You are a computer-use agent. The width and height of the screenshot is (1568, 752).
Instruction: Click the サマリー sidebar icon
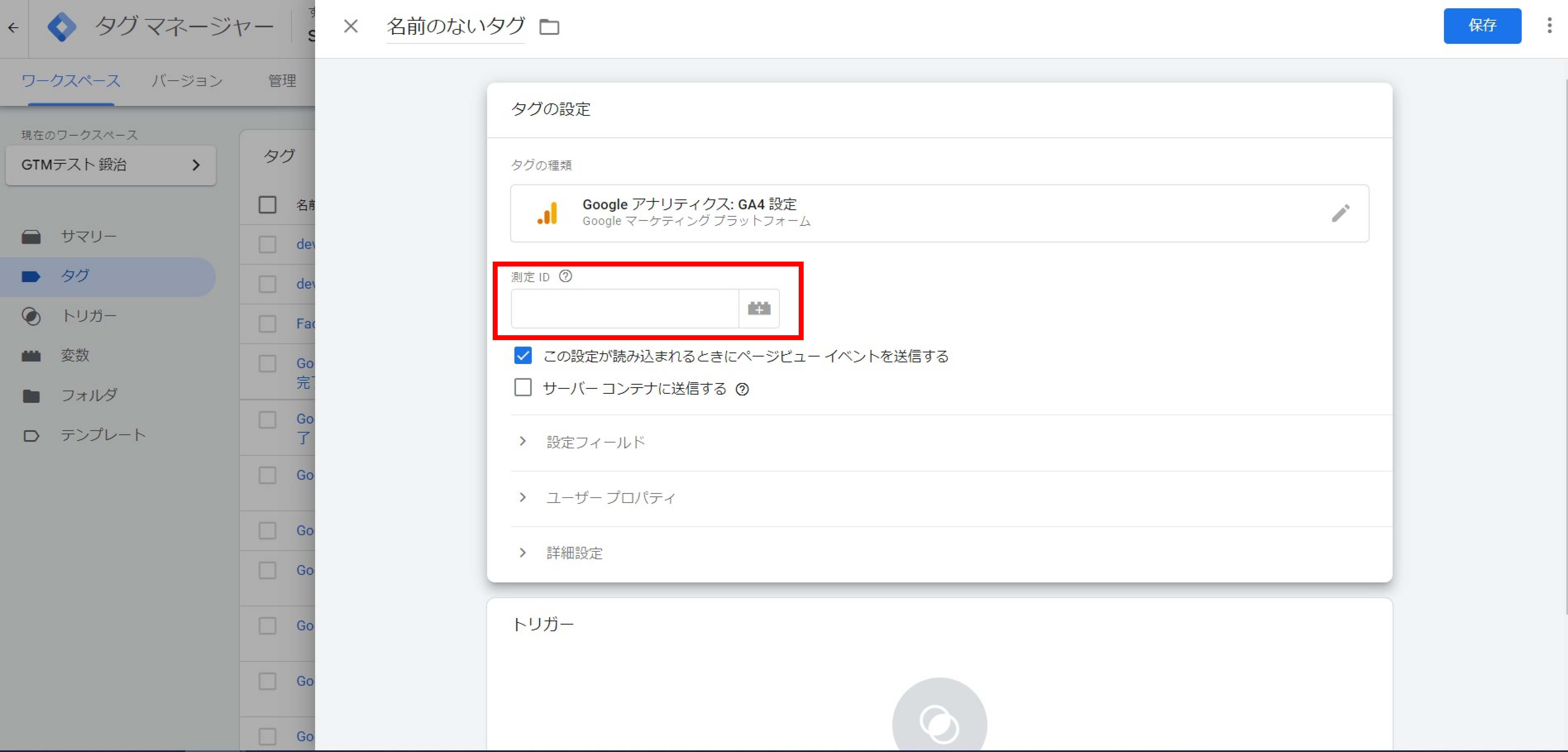click(x=31, y=237)
